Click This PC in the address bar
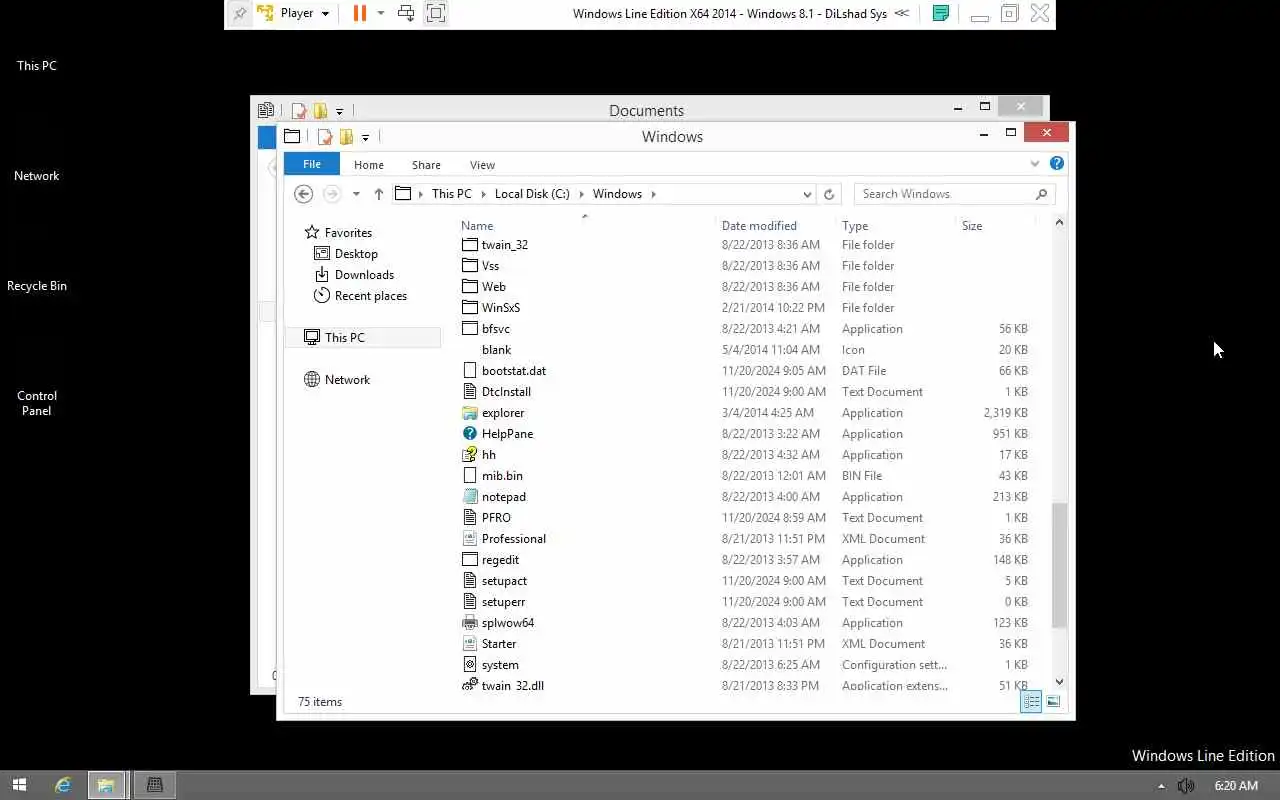The height and width of the screenshot is (800, 1280). [x=451, y=194]
